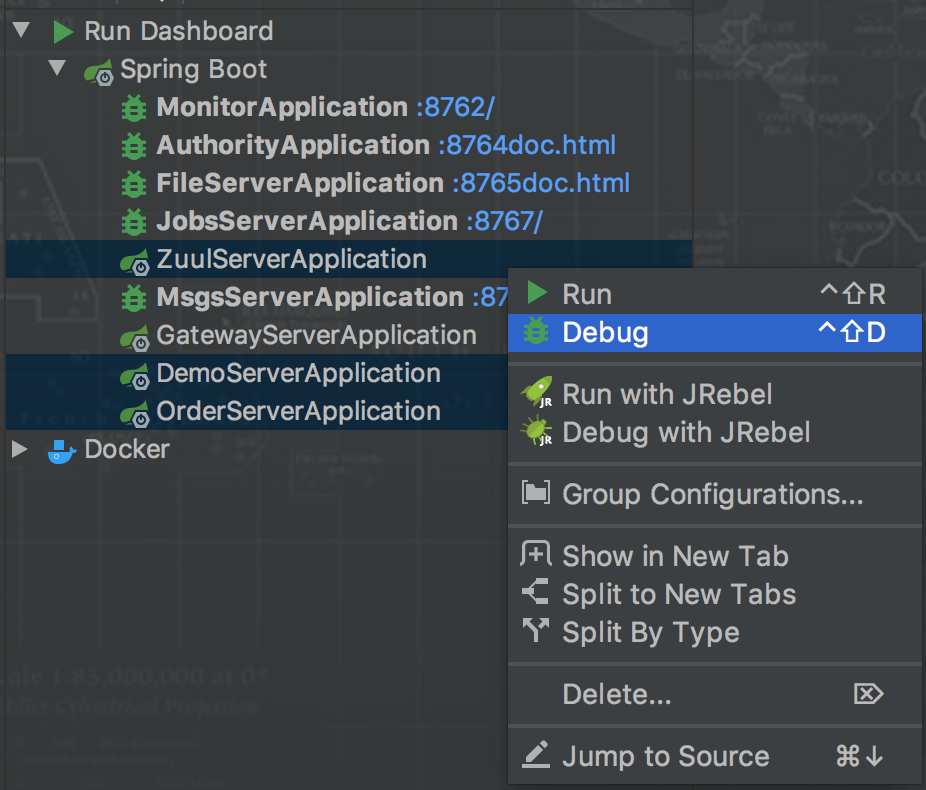Click the ^⇧R shortcut beside Run
This screenshot has height=790, width=926.
click(x=853, y=293)
